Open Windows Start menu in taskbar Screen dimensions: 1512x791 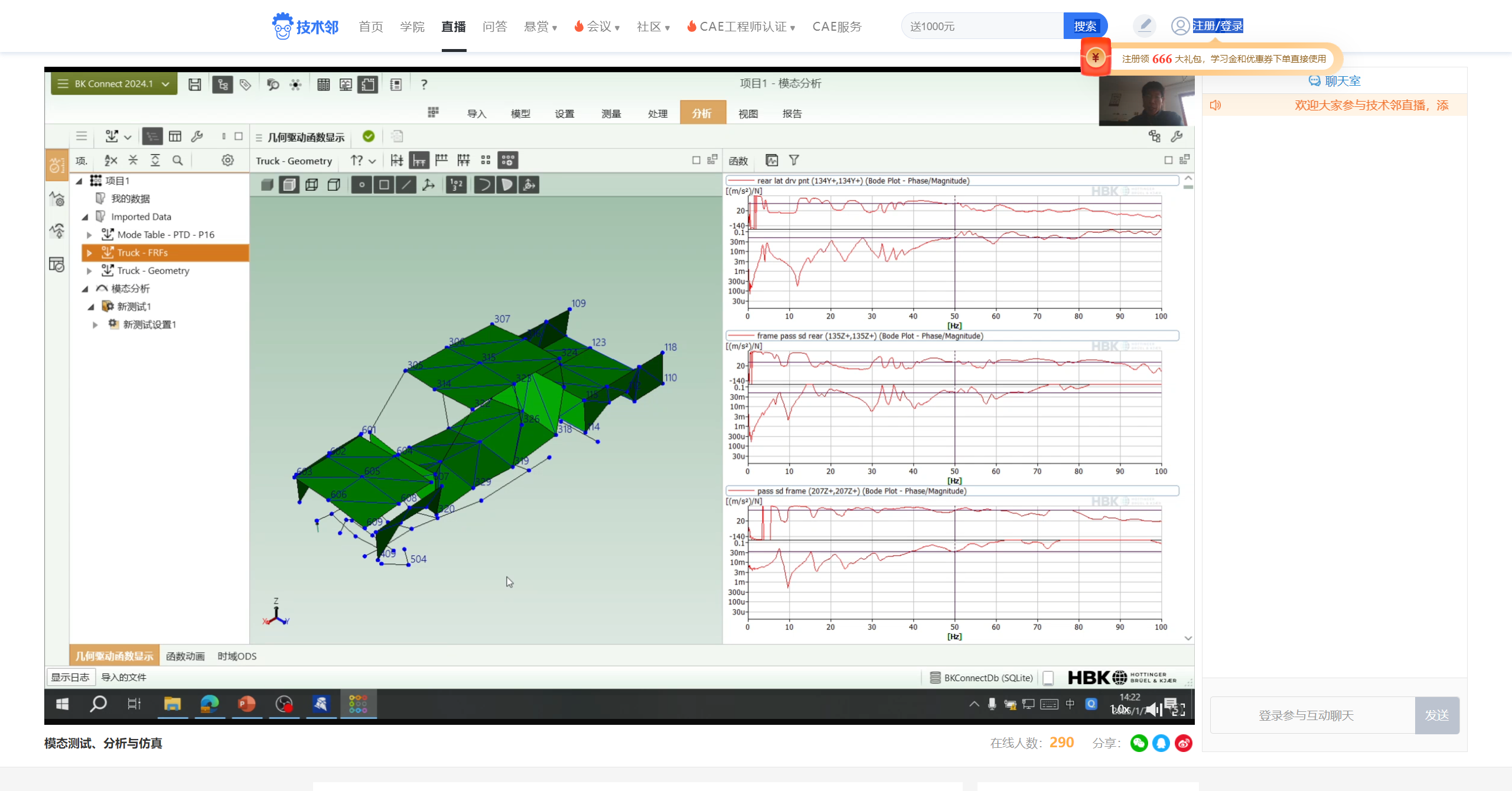pos(62,704)
